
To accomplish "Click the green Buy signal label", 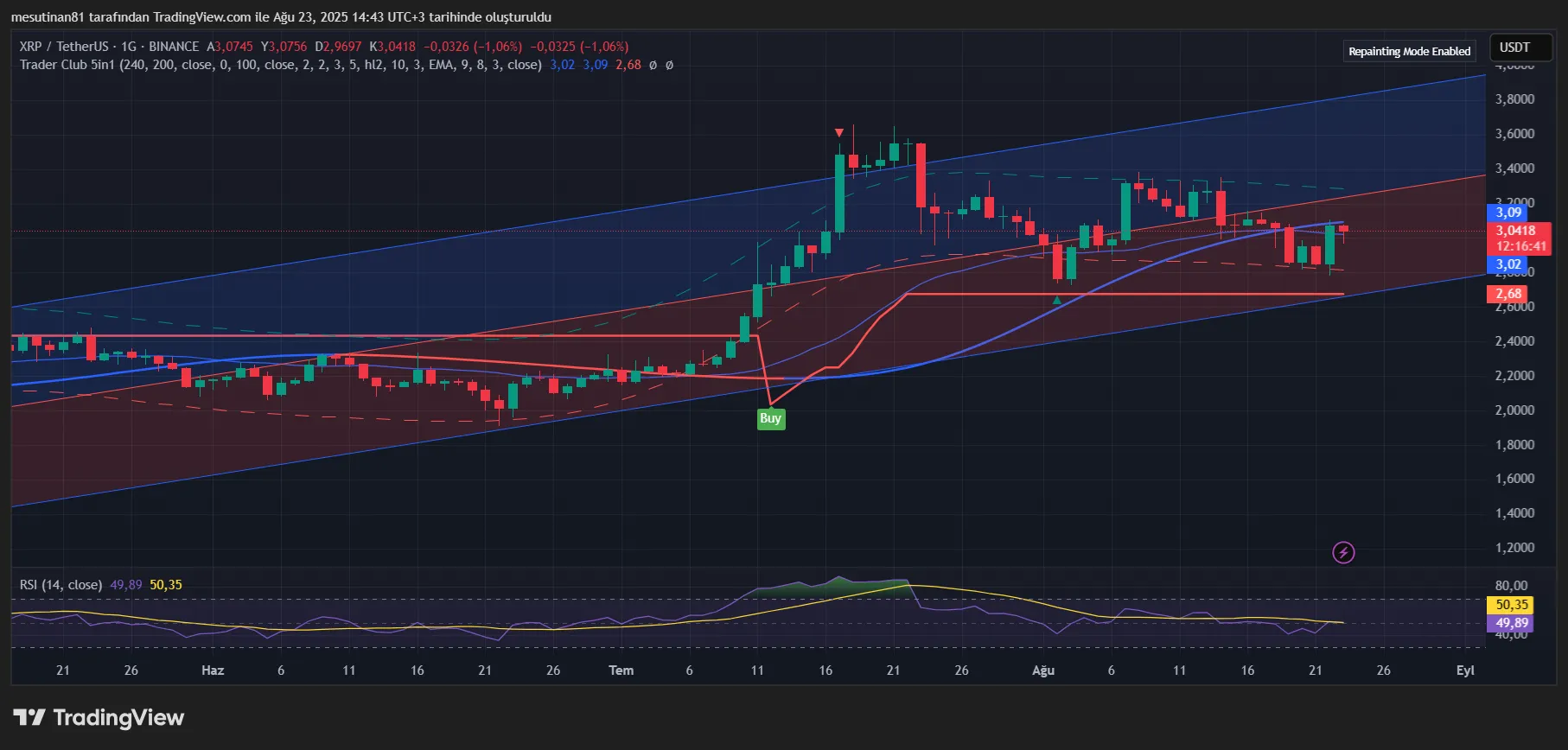I will pyautogui.click(x=771, y=419).
